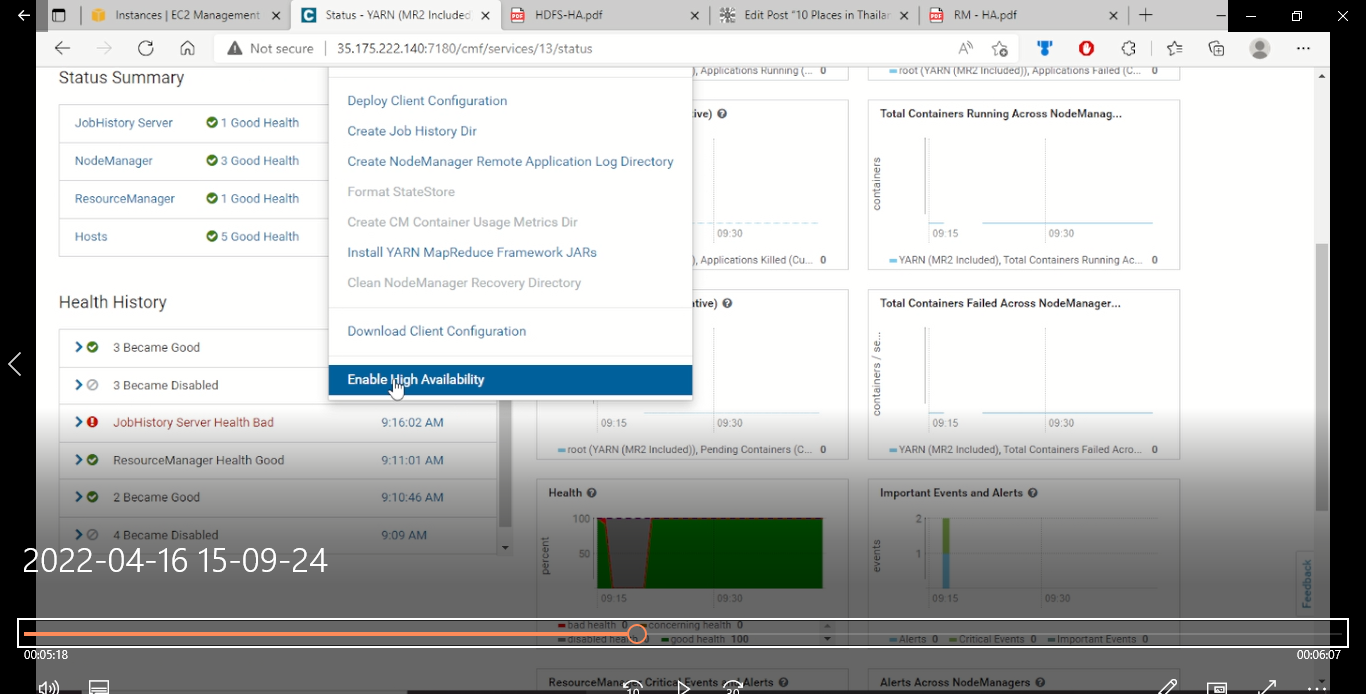Click the user profile avatar
The image size is (1366, 694).
pos(1260,48)
